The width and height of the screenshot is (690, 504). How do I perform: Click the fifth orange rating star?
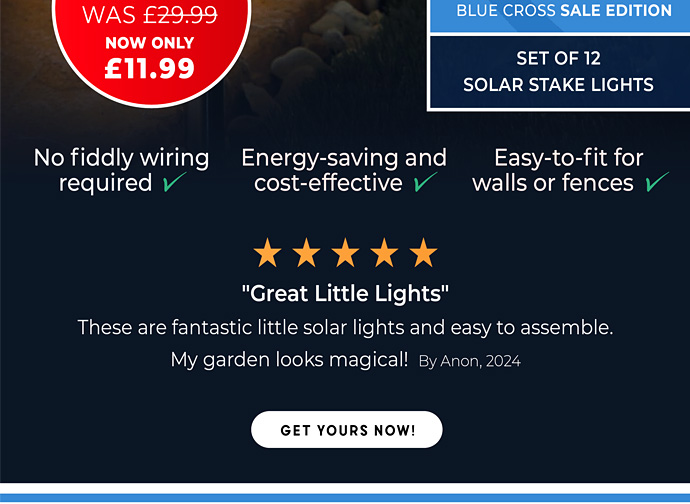coord(423,253)
